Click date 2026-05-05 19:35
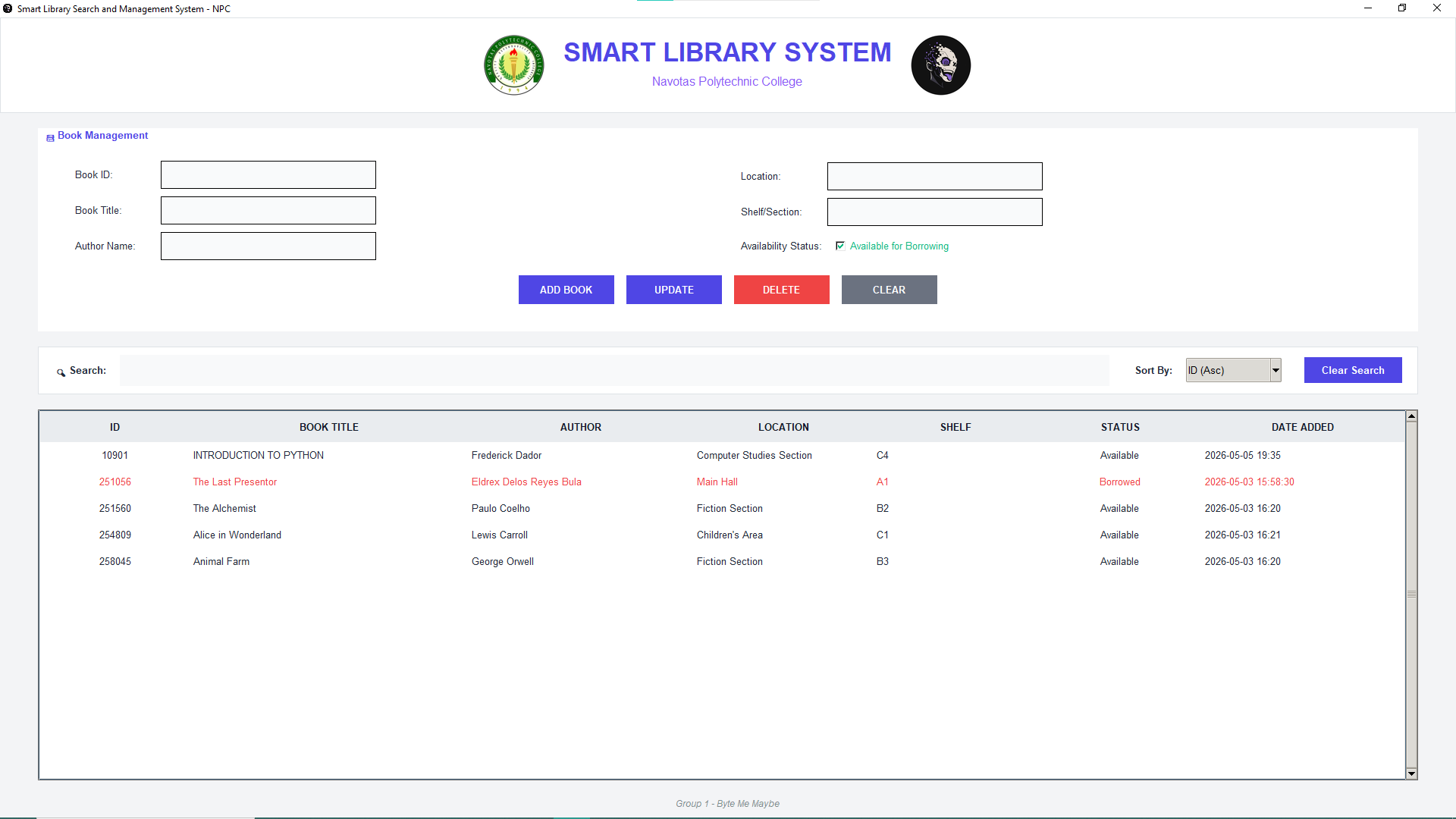 1243,455
